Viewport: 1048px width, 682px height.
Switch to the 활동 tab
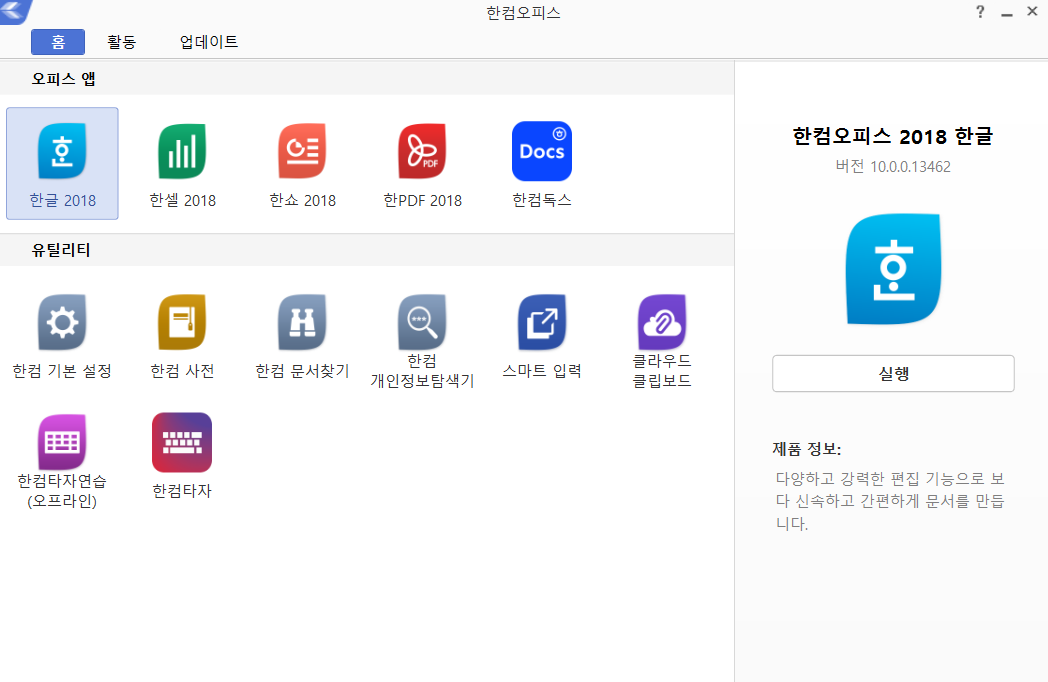pos(122,42)
